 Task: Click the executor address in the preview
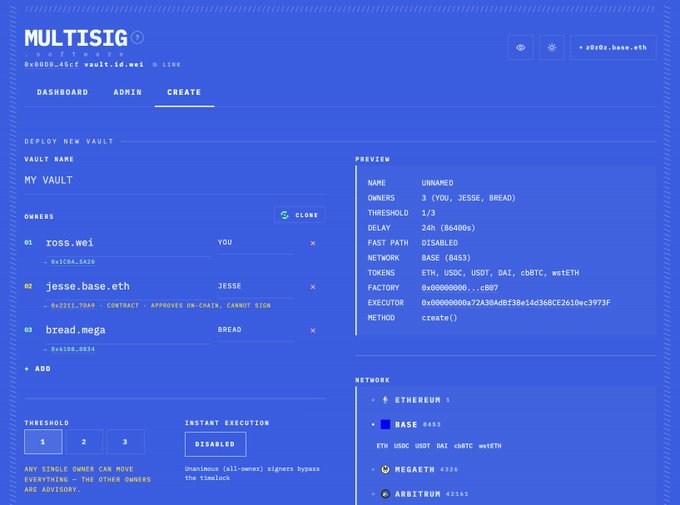[x=516, y=303]
